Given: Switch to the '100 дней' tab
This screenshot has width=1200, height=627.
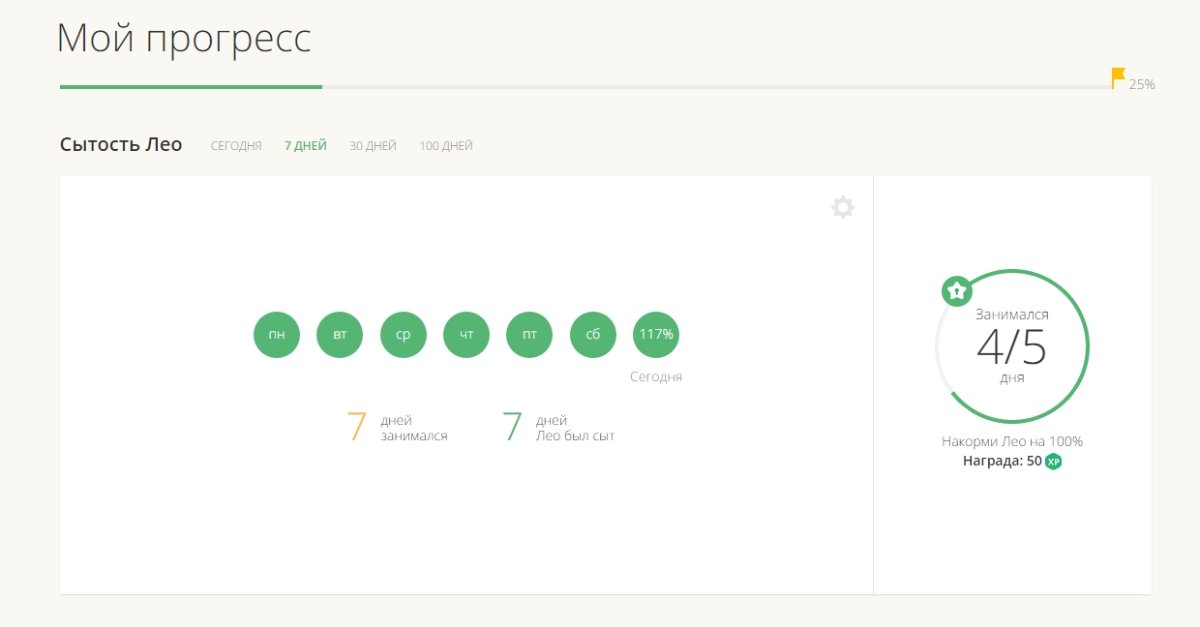Looking at the screenshot, I should point(446,146).
